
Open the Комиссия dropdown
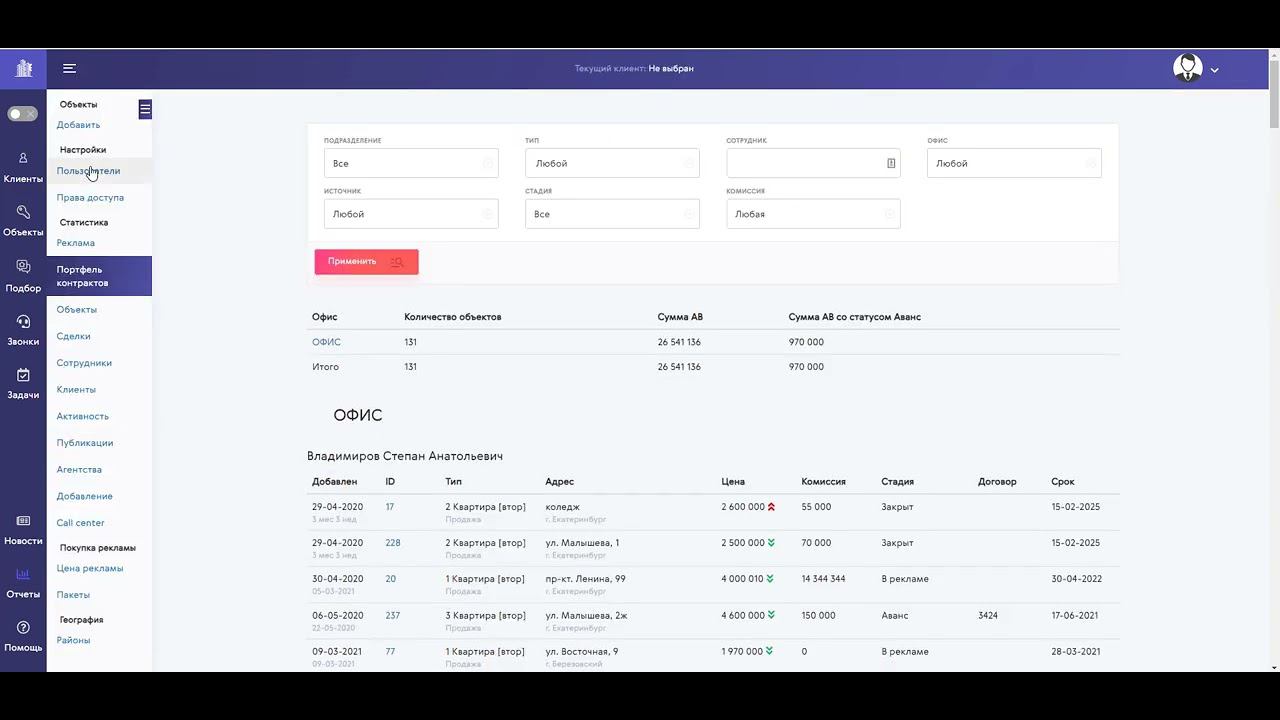813,214
